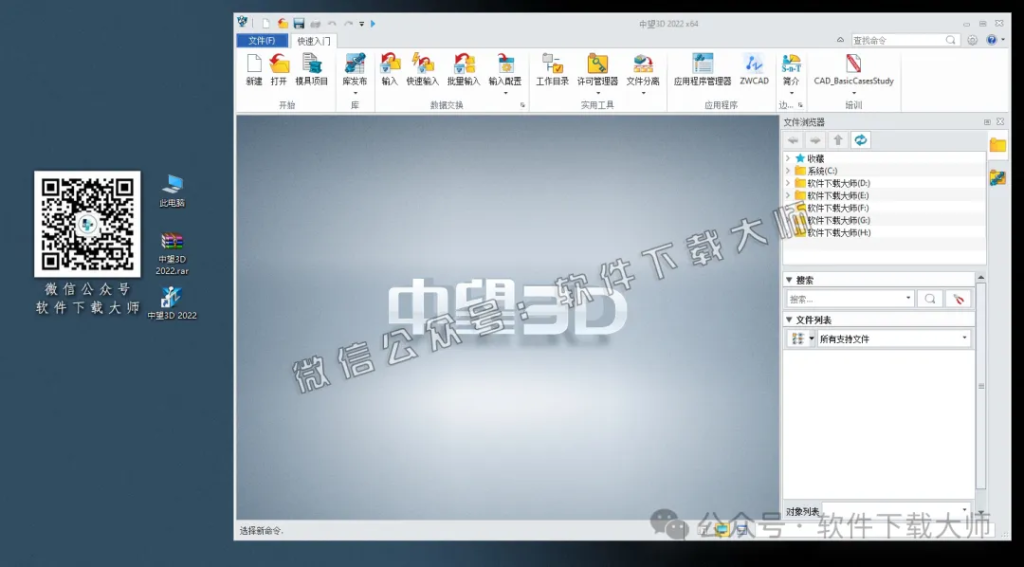Select the second side panel tab icon
This screenshot has width=1024, height=567.
[997, 177]
